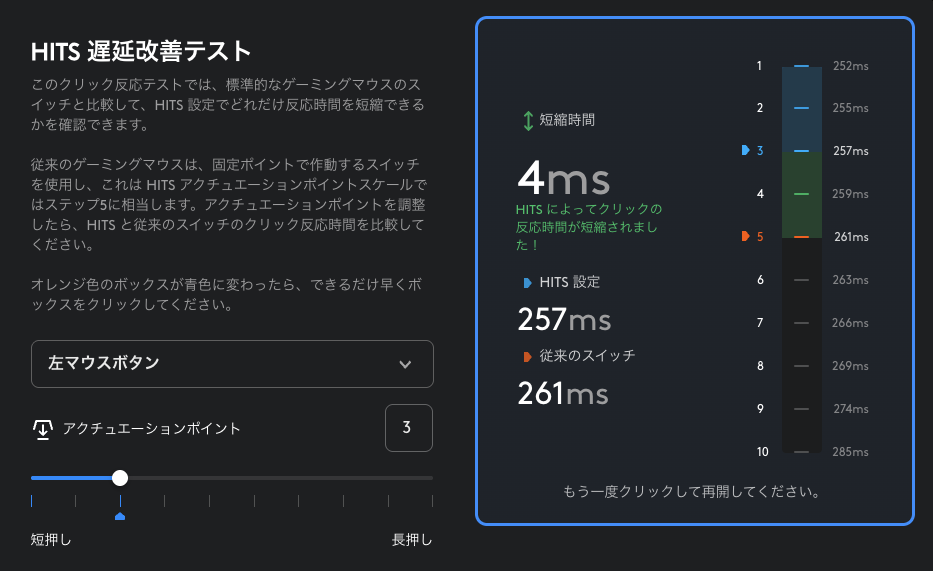This screenshot has width=933, height=571.
Task: Click the 263ms value at step 6
Action: point(850,280)
